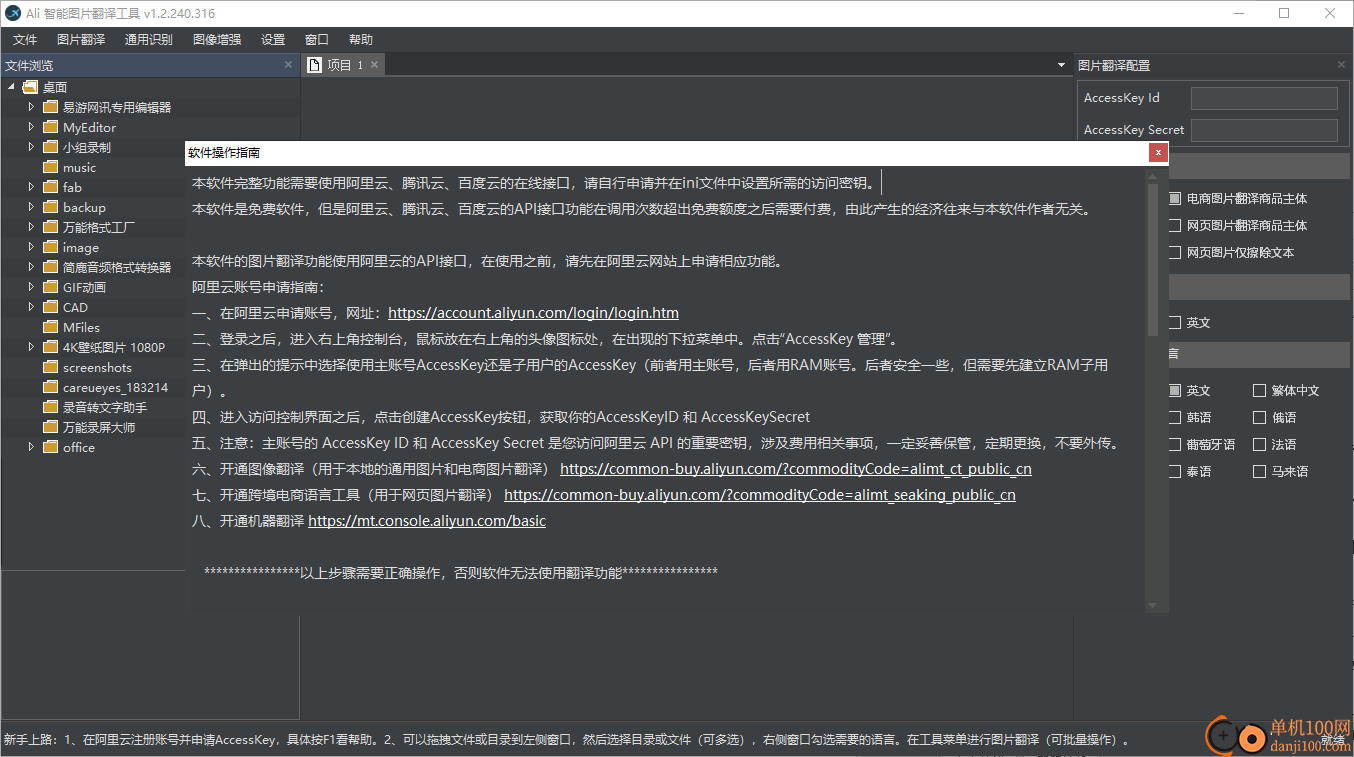This screenshot has width=1354, height=757.
Task: Click the Ali app logo in title bar
Action: (14, 13)
